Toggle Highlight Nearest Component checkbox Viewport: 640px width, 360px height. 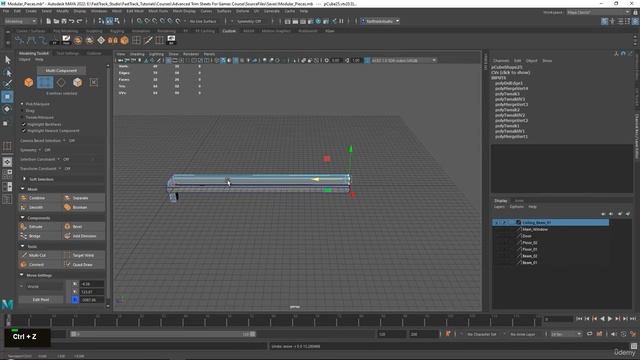coord(23,131)
